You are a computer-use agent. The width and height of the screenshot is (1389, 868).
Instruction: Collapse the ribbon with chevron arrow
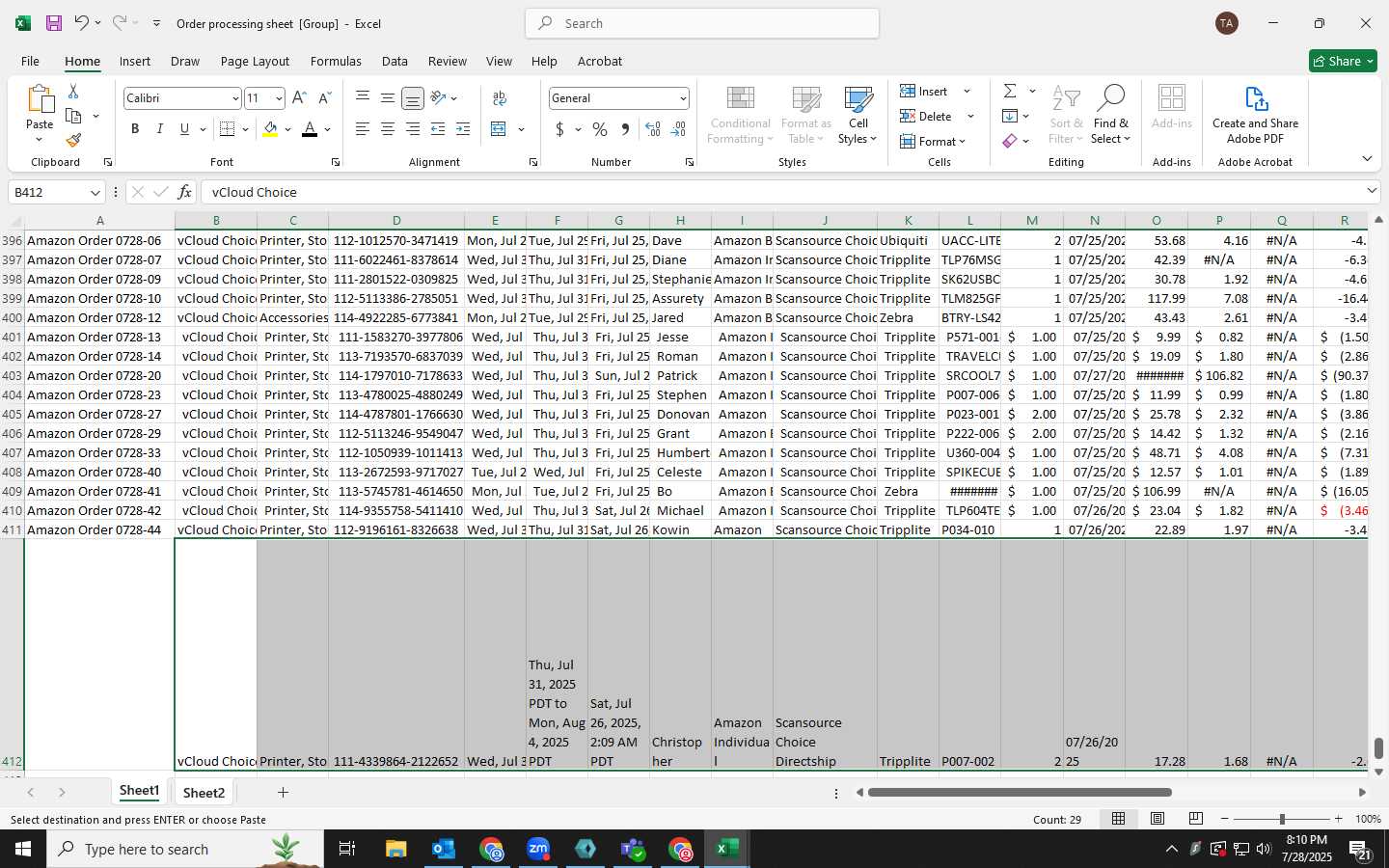[x=1367, y=158]
